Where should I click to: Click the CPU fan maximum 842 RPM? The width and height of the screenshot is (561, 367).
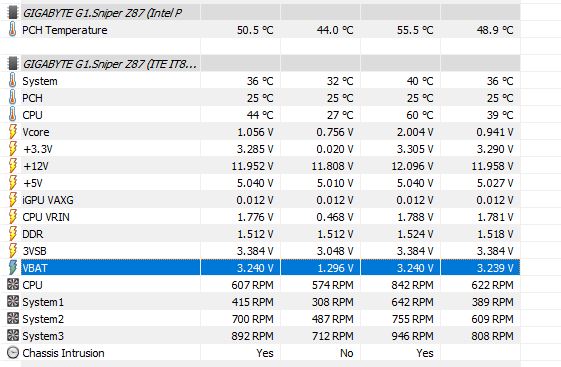click(x=413, y=285)
